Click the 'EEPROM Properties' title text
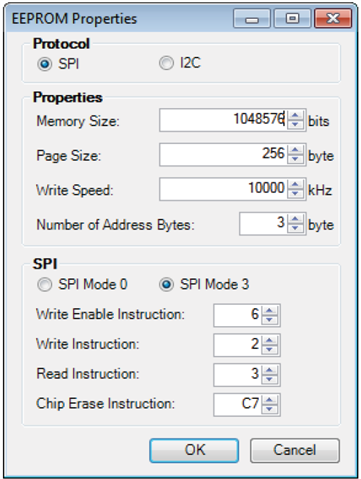The width and height of the screenshot is (361, 479). (x=74, y=19)
